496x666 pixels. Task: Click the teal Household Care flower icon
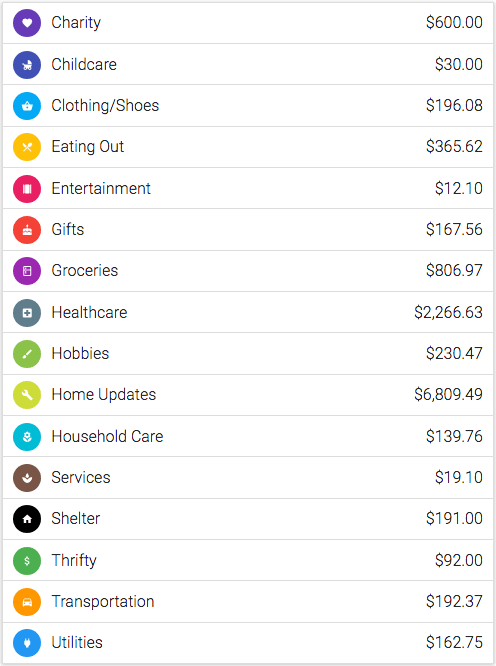27,437
